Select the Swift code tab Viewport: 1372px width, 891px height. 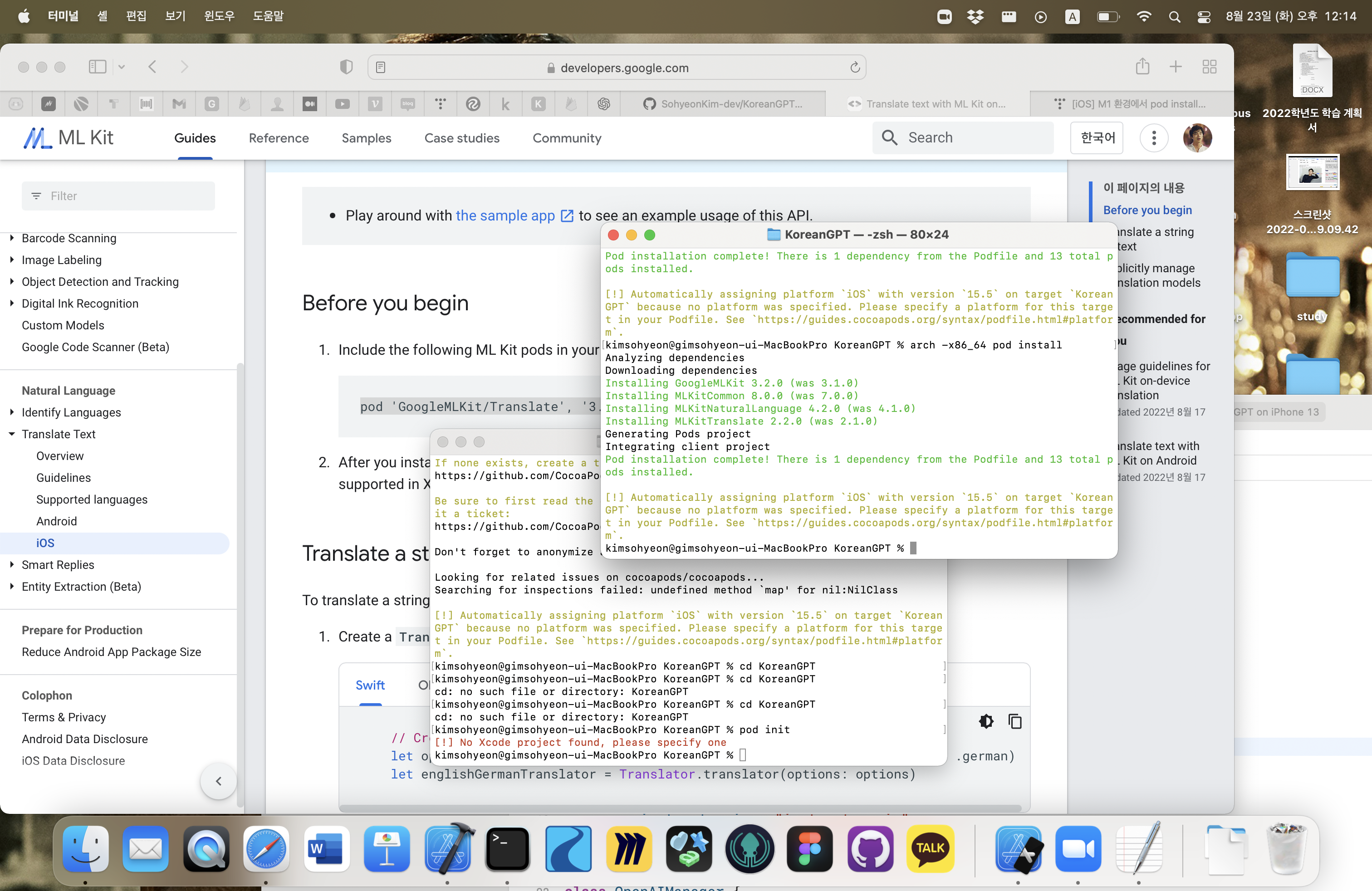tap(370, 685)
